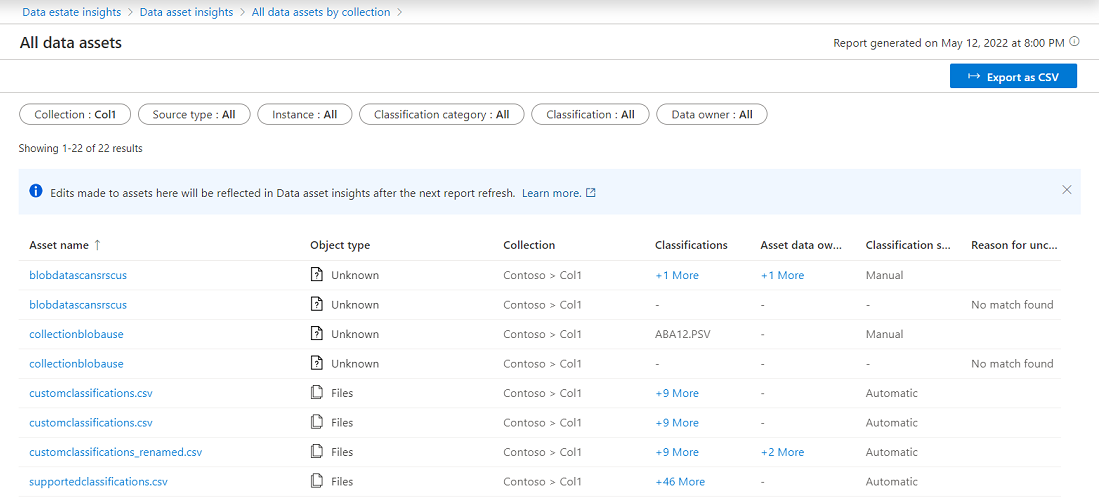The width and height of the screenshot is (1099, 499).
Task: Open the Source type filter dropdown
Action: (x=194, y=115)
